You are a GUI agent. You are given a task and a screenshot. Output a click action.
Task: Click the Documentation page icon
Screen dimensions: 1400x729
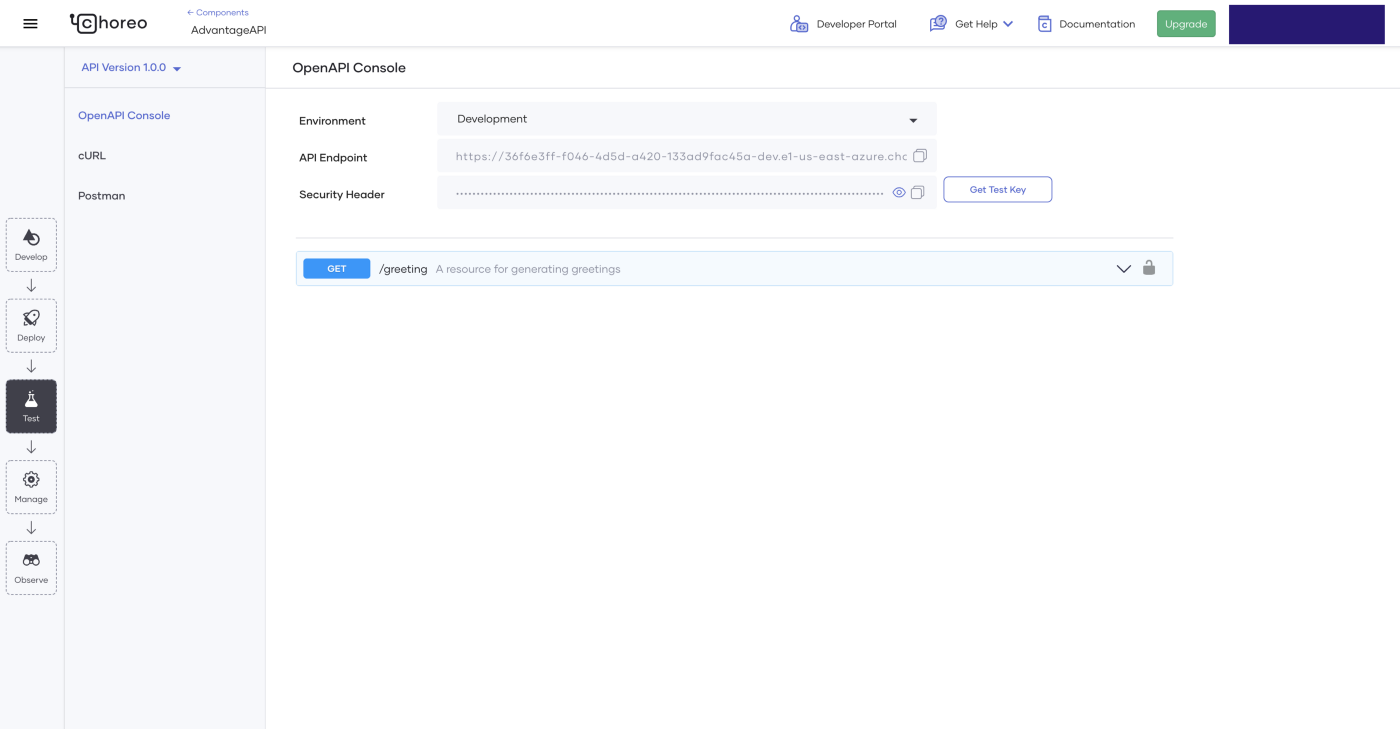click(1044, 24)
